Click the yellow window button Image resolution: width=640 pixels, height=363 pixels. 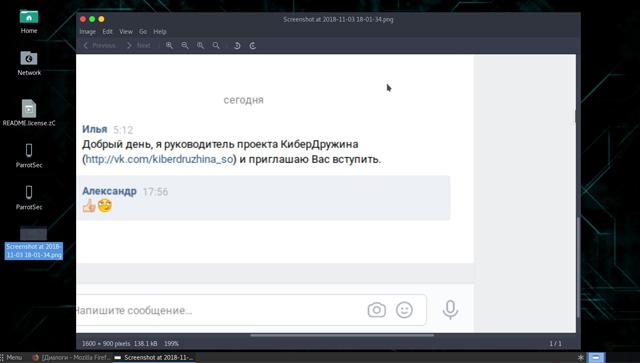click(x=101, y=19)
